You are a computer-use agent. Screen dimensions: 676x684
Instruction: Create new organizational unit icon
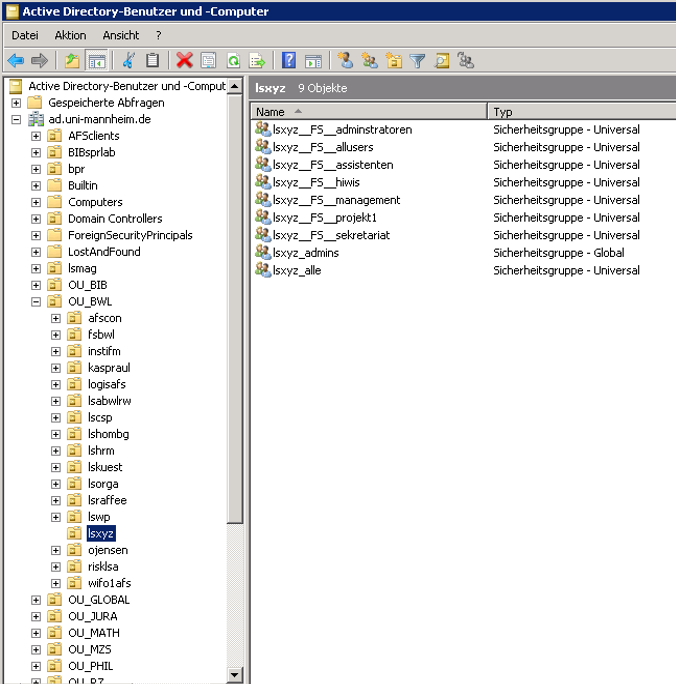pos(394,60)
